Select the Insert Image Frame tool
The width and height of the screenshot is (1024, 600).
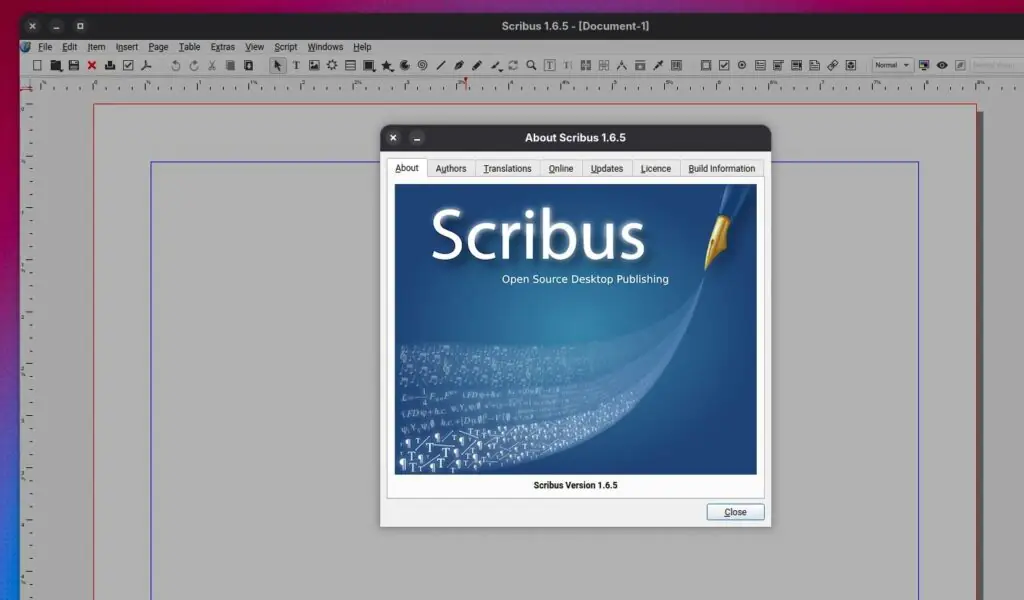[x=312, y=64]
